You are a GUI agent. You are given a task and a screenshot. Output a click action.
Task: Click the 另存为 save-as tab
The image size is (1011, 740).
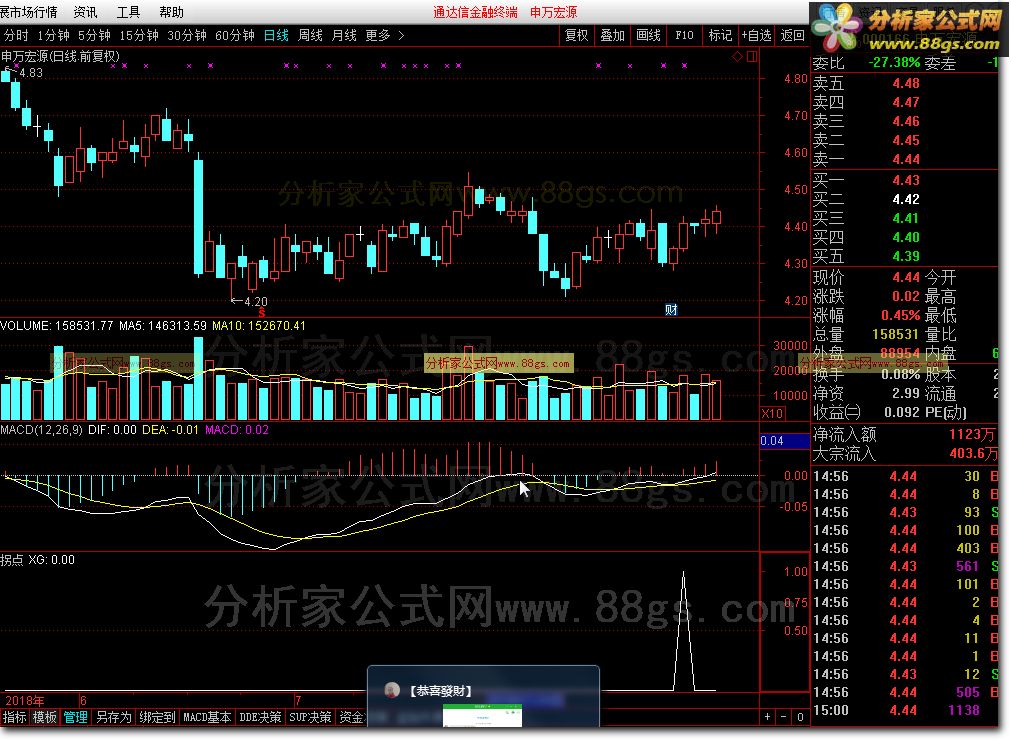[113, 717]
